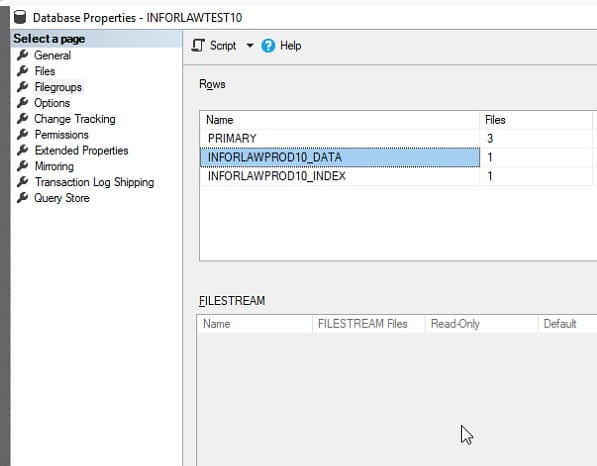The image size is (597, 466).
Task: Click the wrench icon beside Files
Action: coord(22,71)
